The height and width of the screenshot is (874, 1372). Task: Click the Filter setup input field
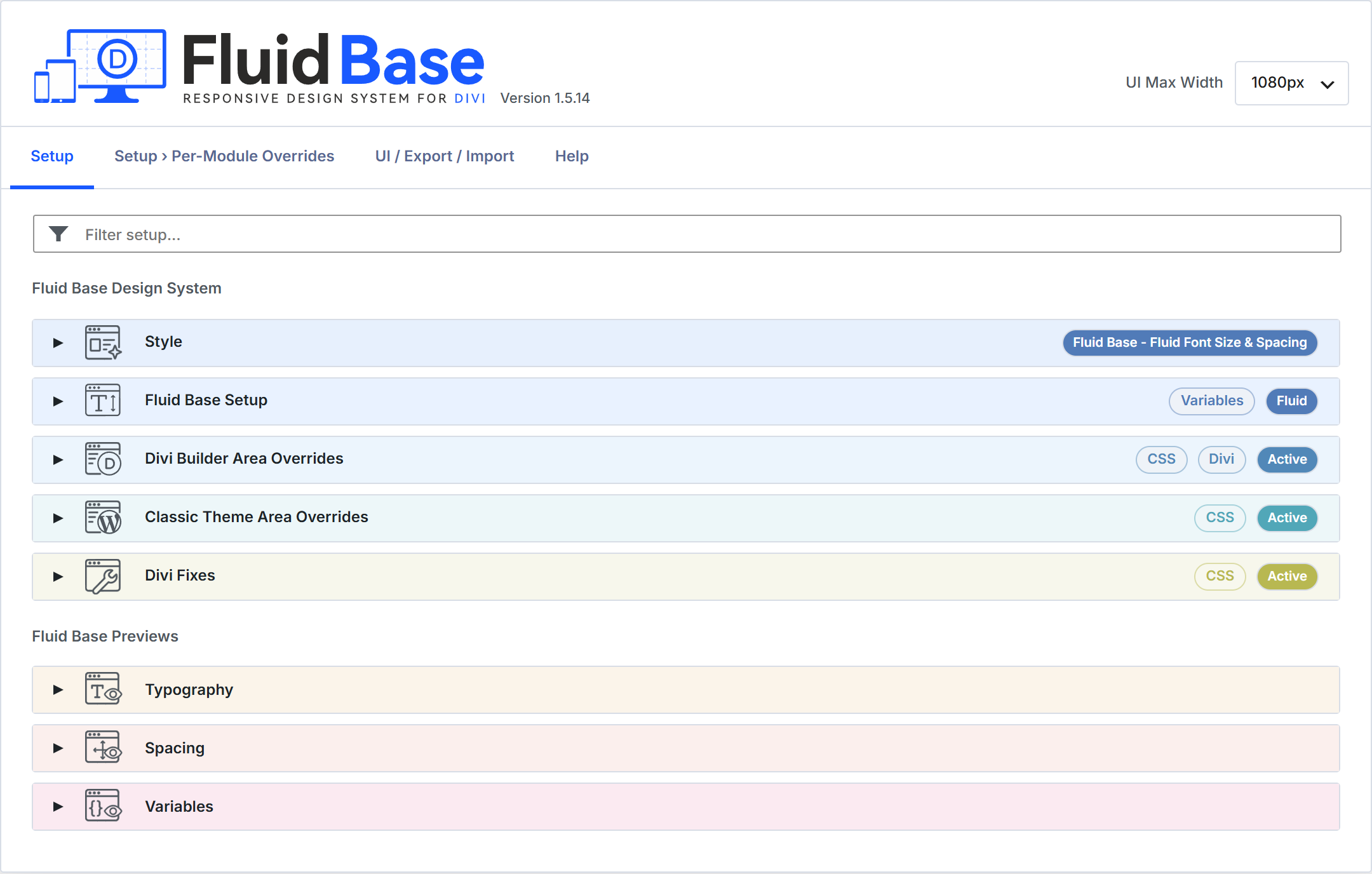(x=687, y=234)
